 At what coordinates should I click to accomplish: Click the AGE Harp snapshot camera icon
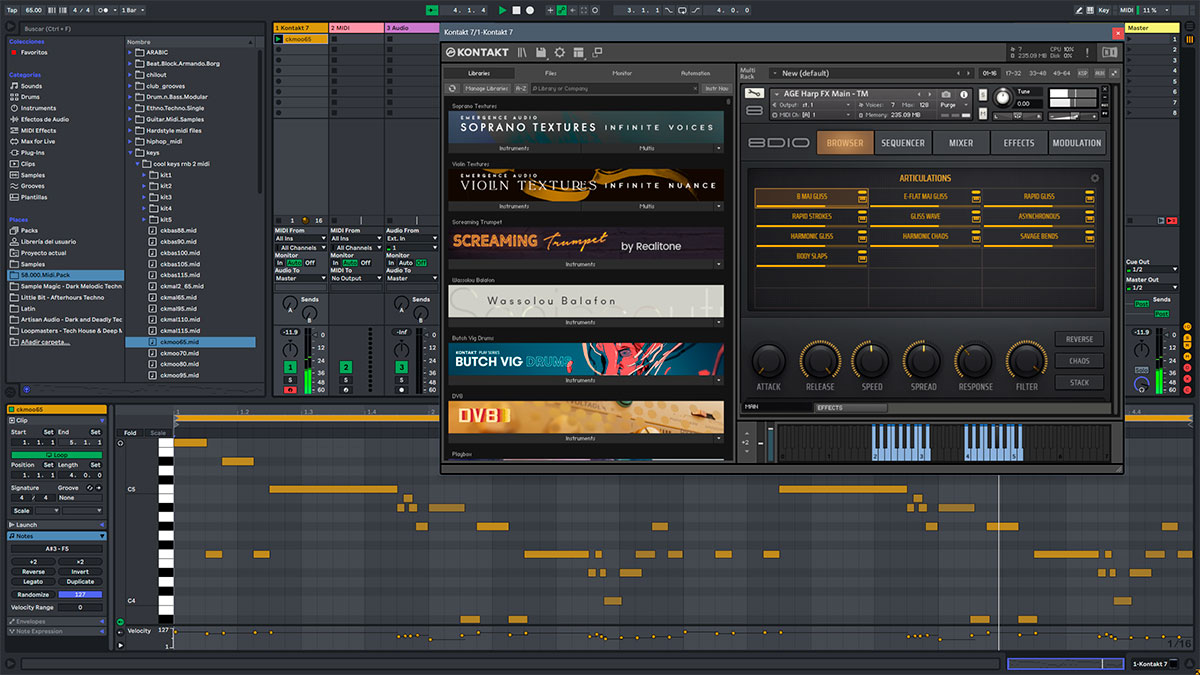pyautogui.click(x=946, y=93)
